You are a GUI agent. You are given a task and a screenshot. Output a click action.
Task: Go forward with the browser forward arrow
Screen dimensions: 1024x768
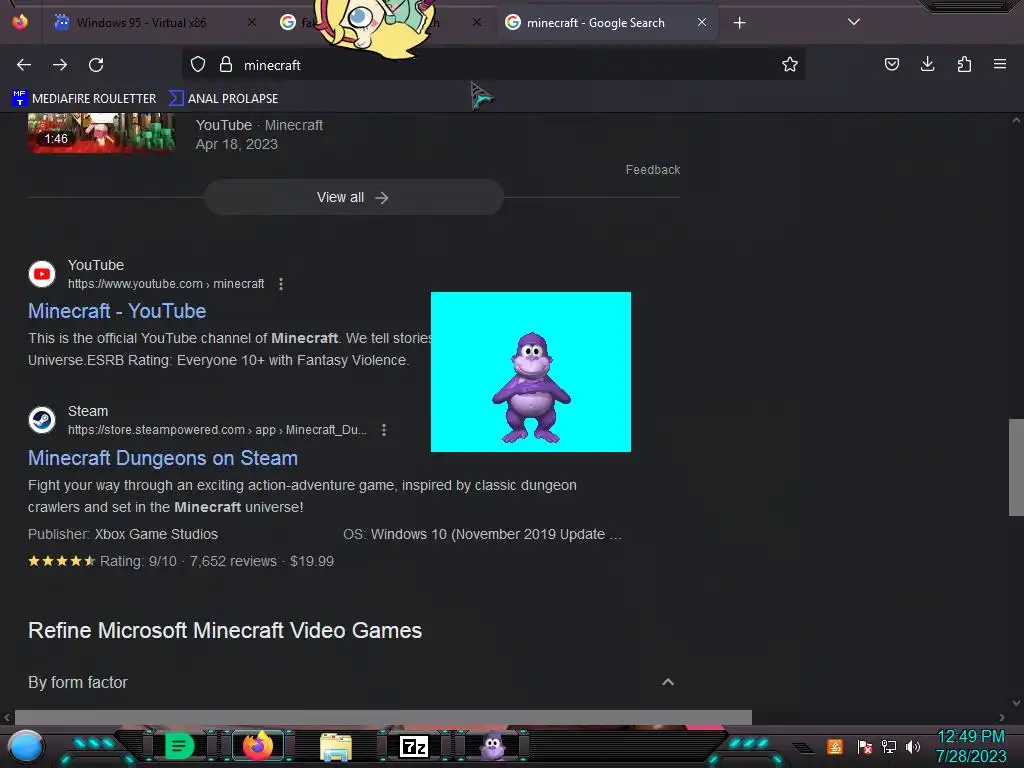coord(60,65)
